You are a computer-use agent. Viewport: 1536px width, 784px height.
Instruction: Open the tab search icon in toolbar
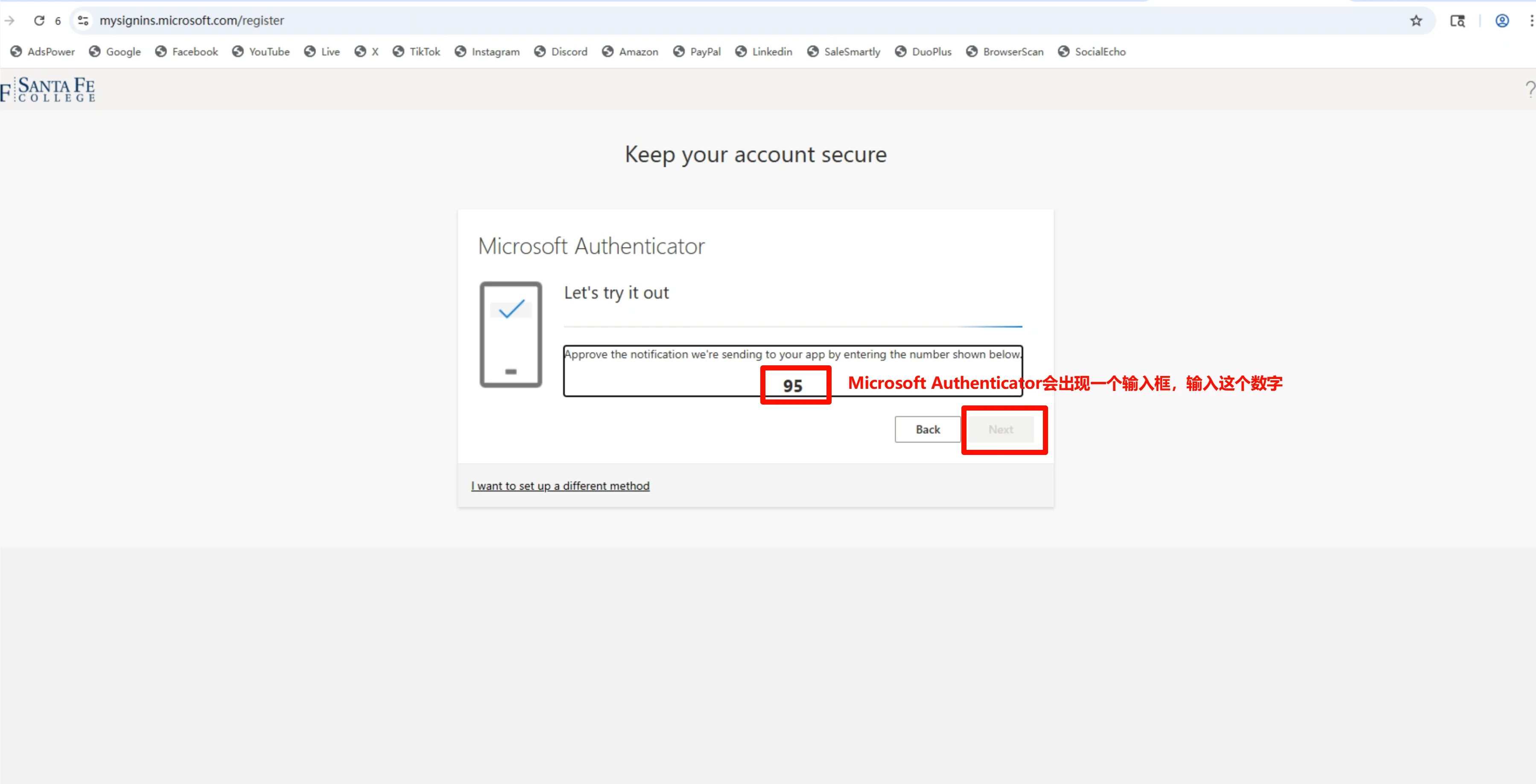pyautogui.click(x=1457, y=21)
